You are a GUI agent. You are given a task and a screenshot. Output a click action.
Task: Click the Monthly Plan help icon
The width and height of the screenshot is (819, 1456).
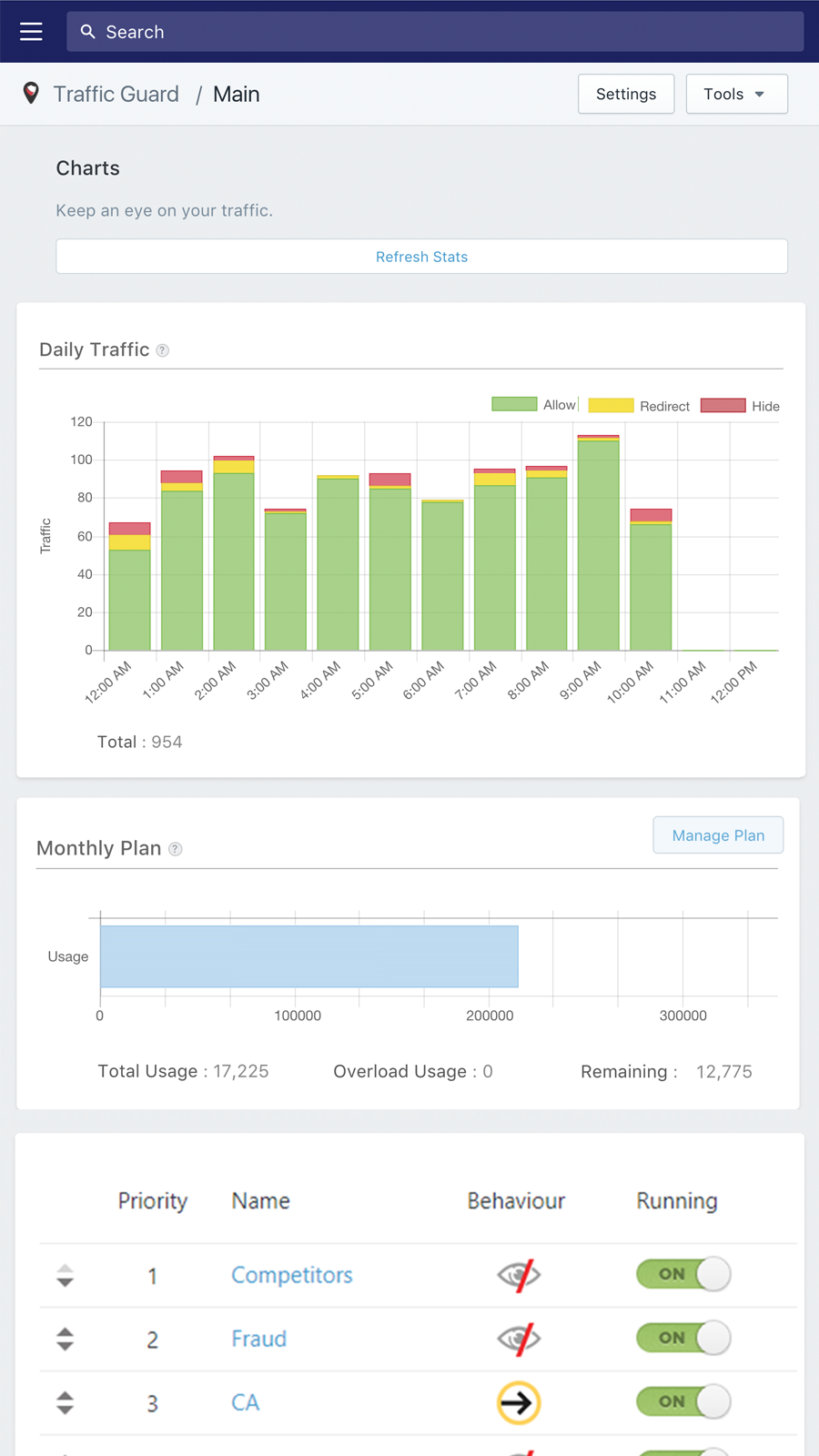click(176, 849)
